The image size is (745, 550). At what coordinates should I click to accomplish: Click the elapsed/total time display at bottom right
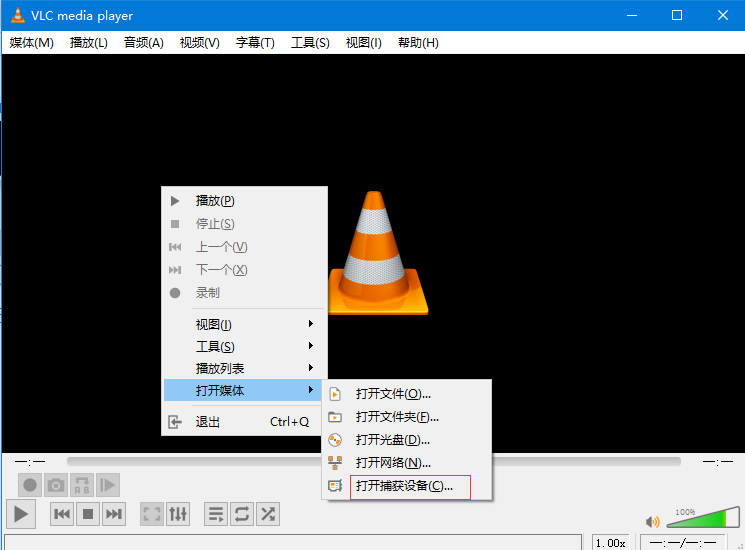tap(683, 542)
